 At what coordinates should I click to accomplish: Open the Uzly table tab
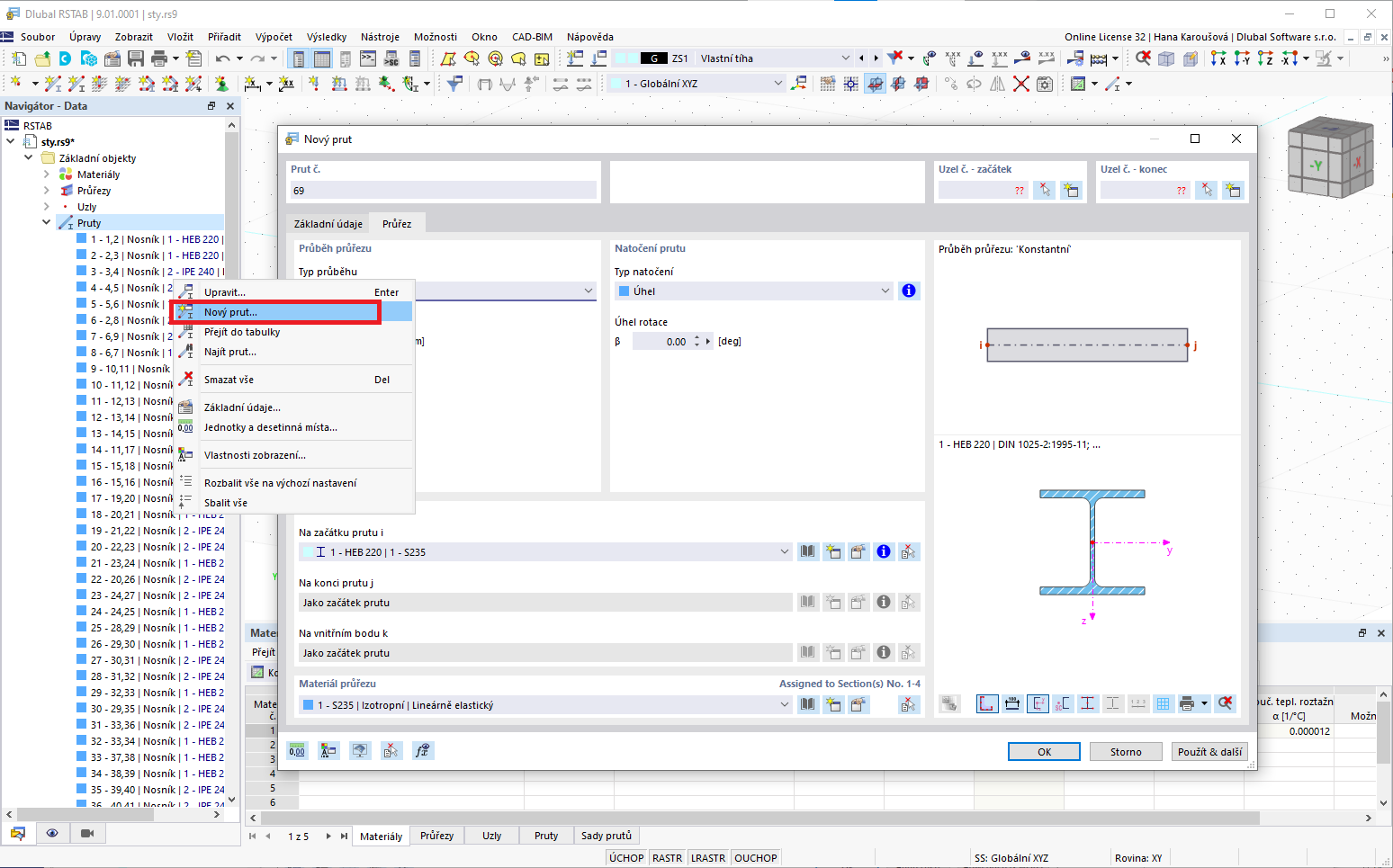click(x=491, y=836)
